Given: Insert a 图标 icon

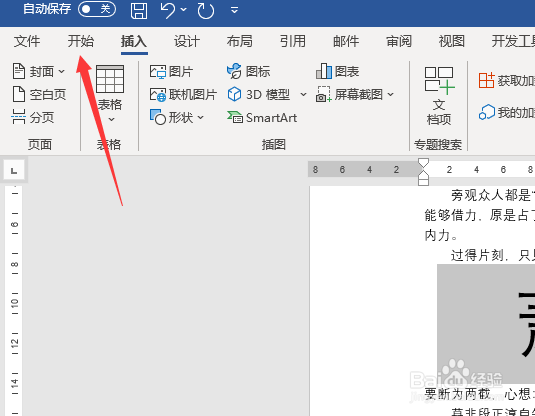Looking at the screenshot, I should click(x=249, y=71).
